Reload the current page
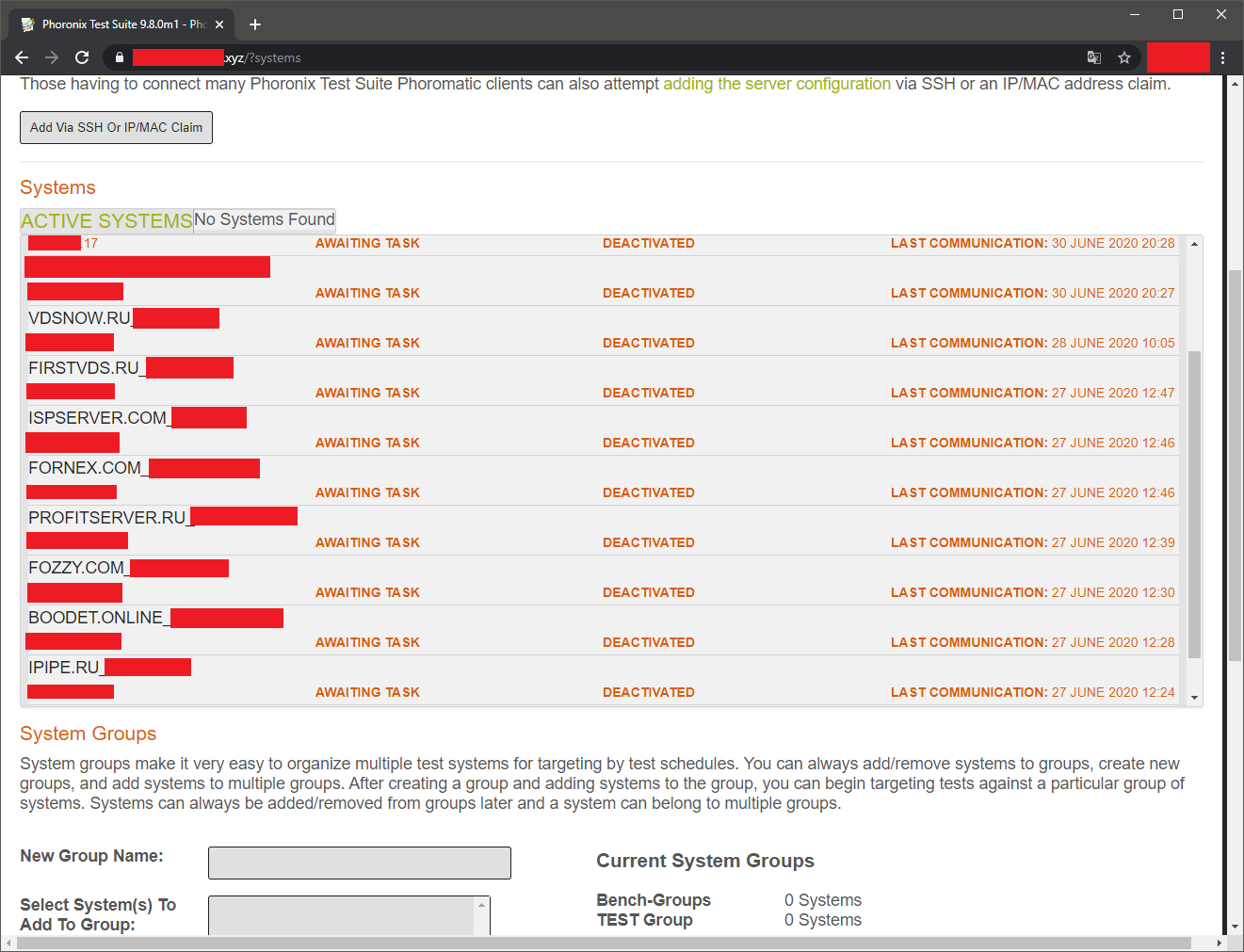1244x952 pixels. 82,57
